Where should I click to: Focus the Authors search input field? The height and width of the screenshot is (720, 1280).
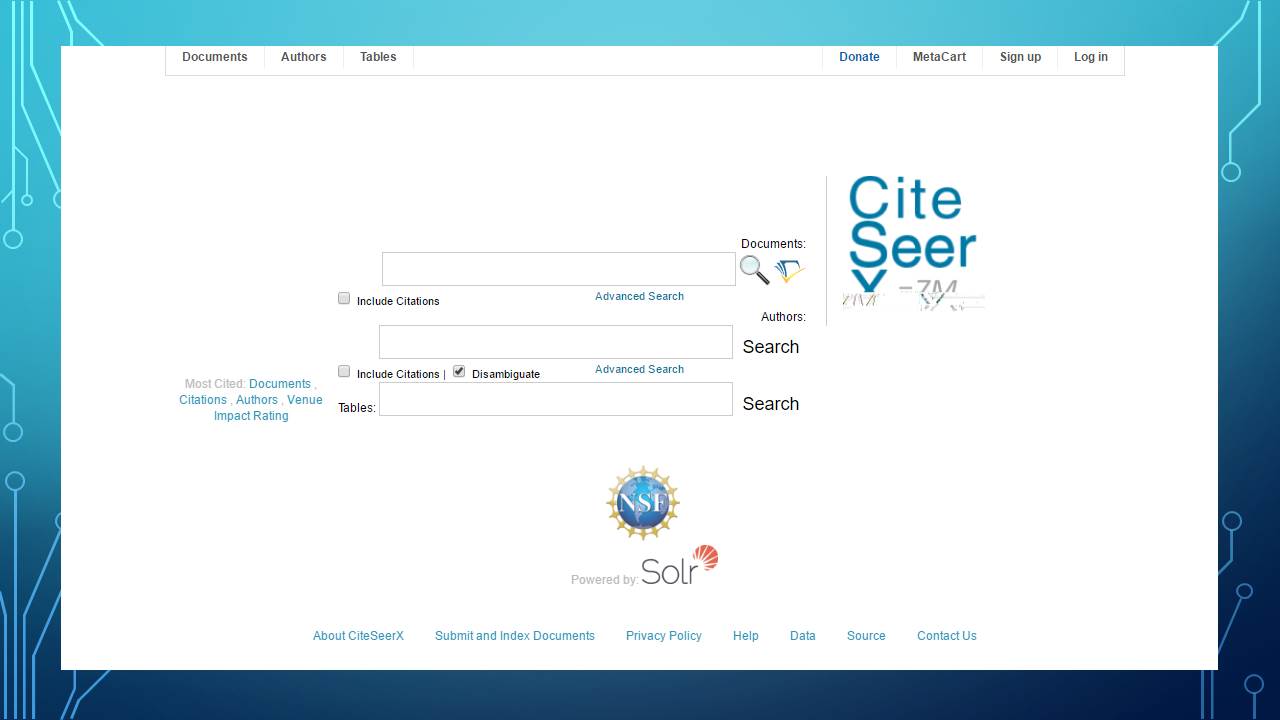click(556, 342)
